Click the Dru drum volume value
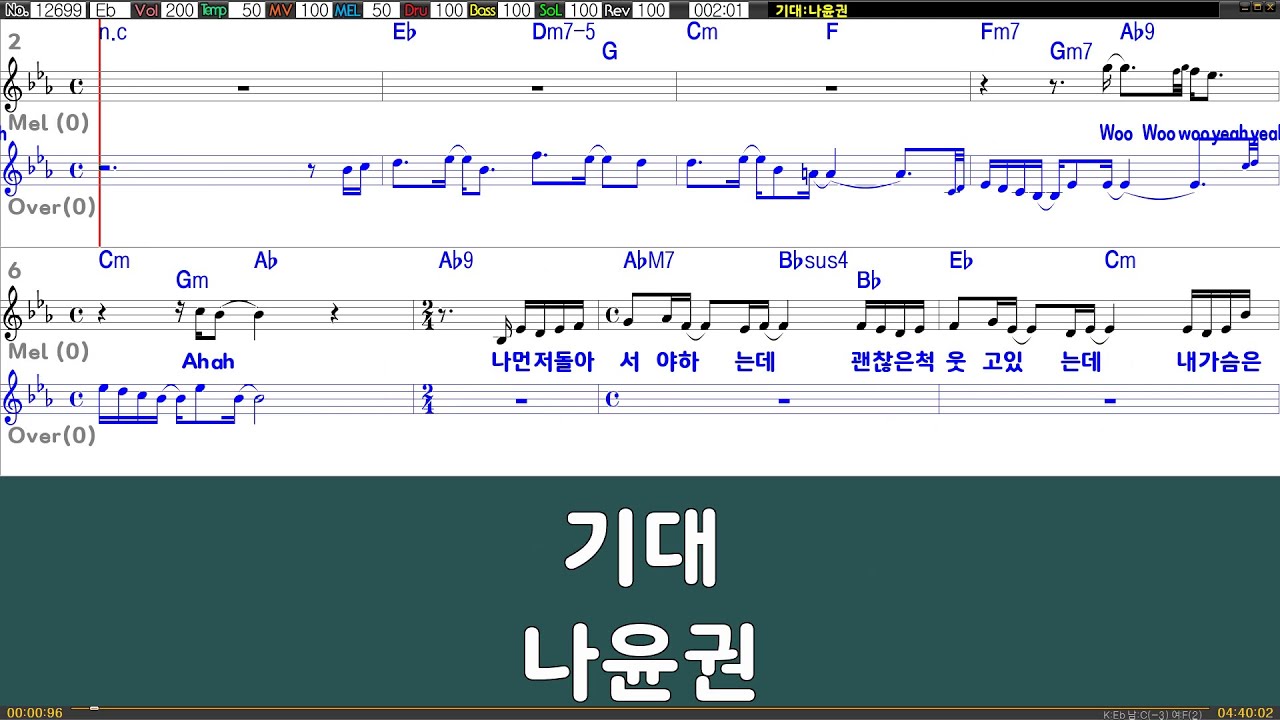 449,10
